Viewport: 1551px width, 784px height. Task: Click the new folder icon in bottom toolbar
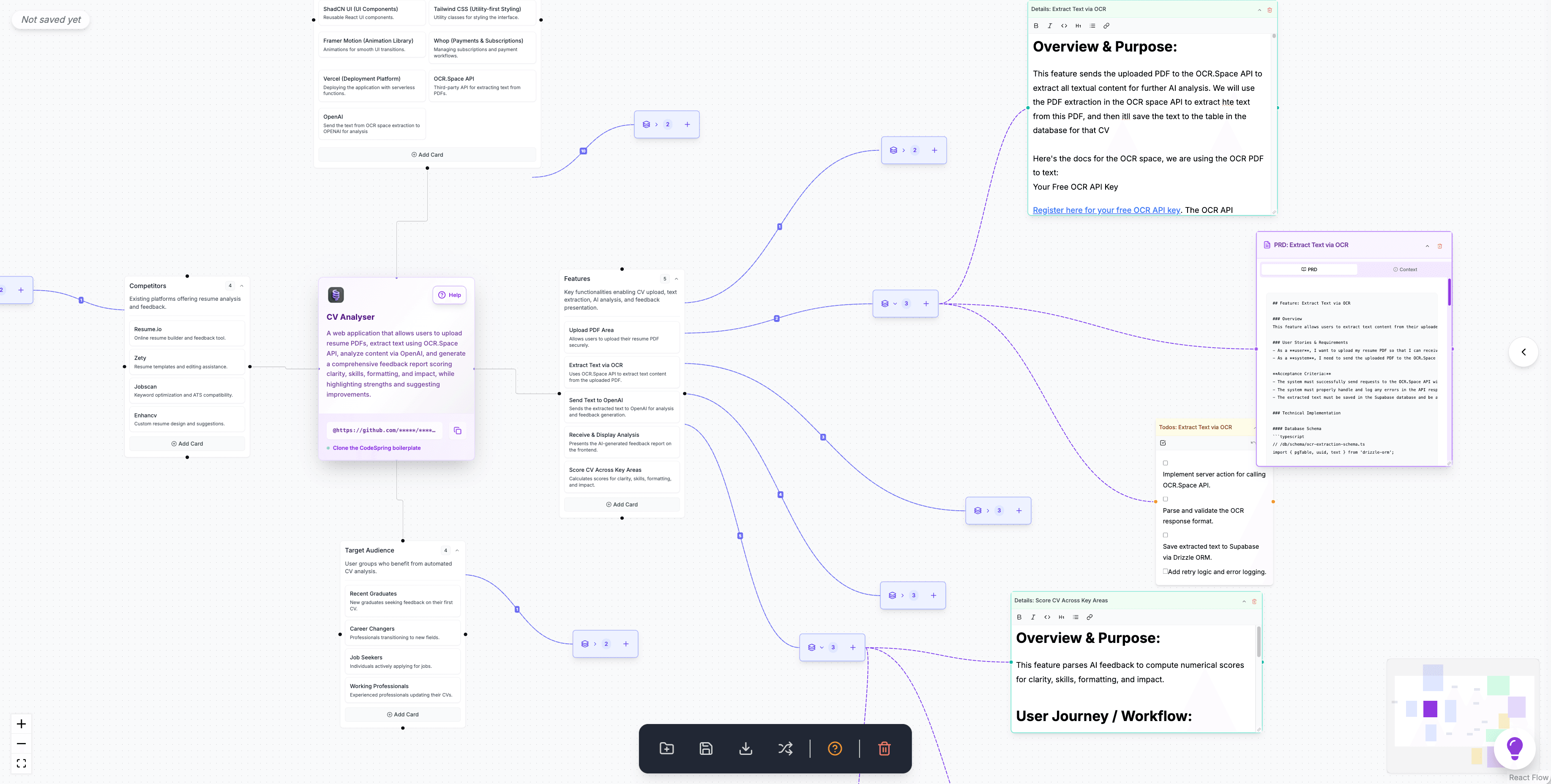666,749
